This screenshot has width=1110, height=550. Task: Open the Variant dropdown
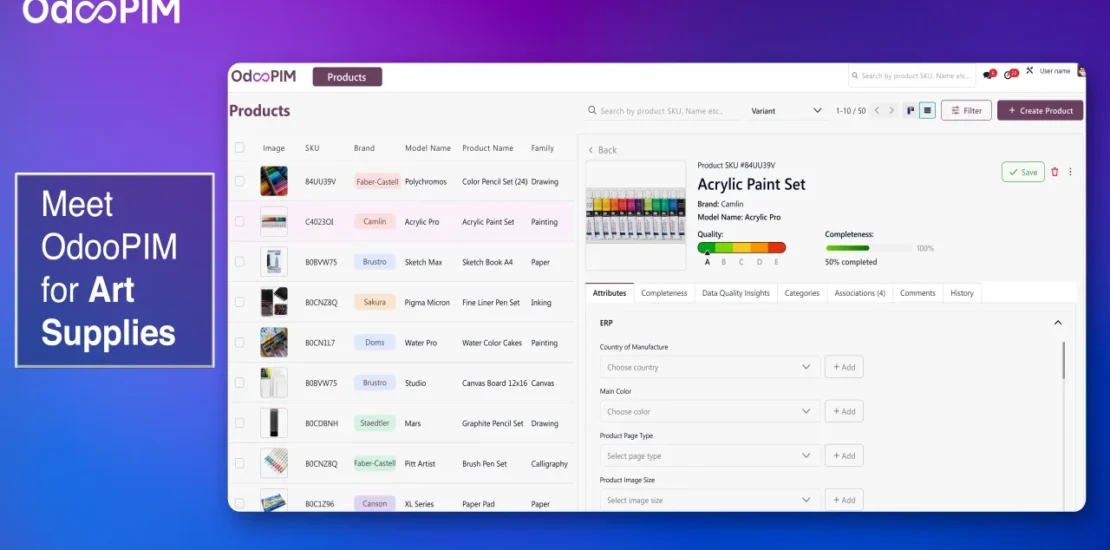[x=786, y=110]
